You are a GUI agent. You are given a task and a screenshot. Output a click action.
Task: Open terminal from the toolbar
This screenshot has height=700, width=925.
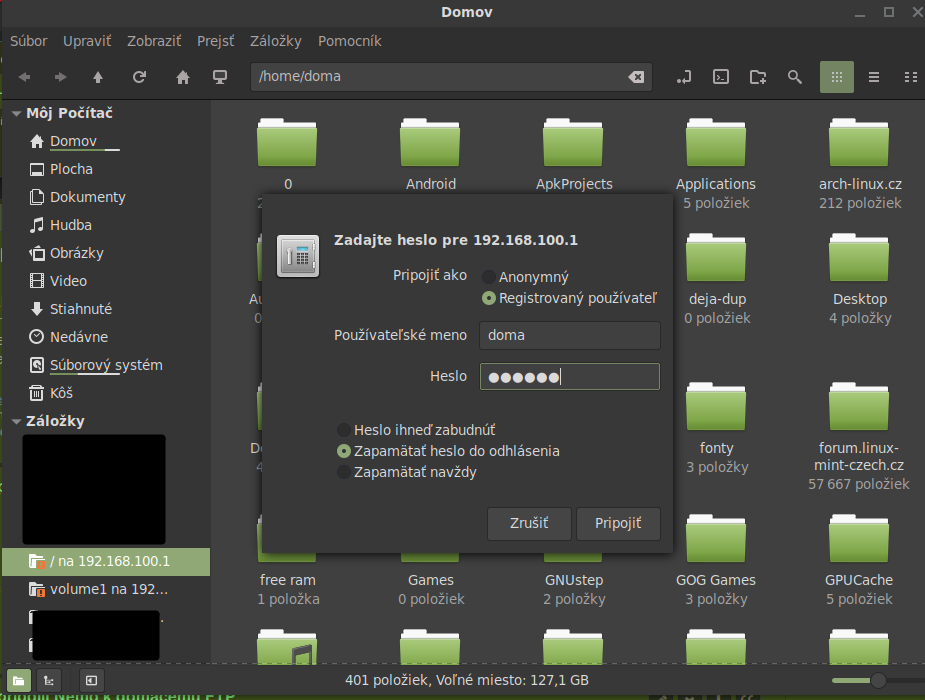pos(720,77)
